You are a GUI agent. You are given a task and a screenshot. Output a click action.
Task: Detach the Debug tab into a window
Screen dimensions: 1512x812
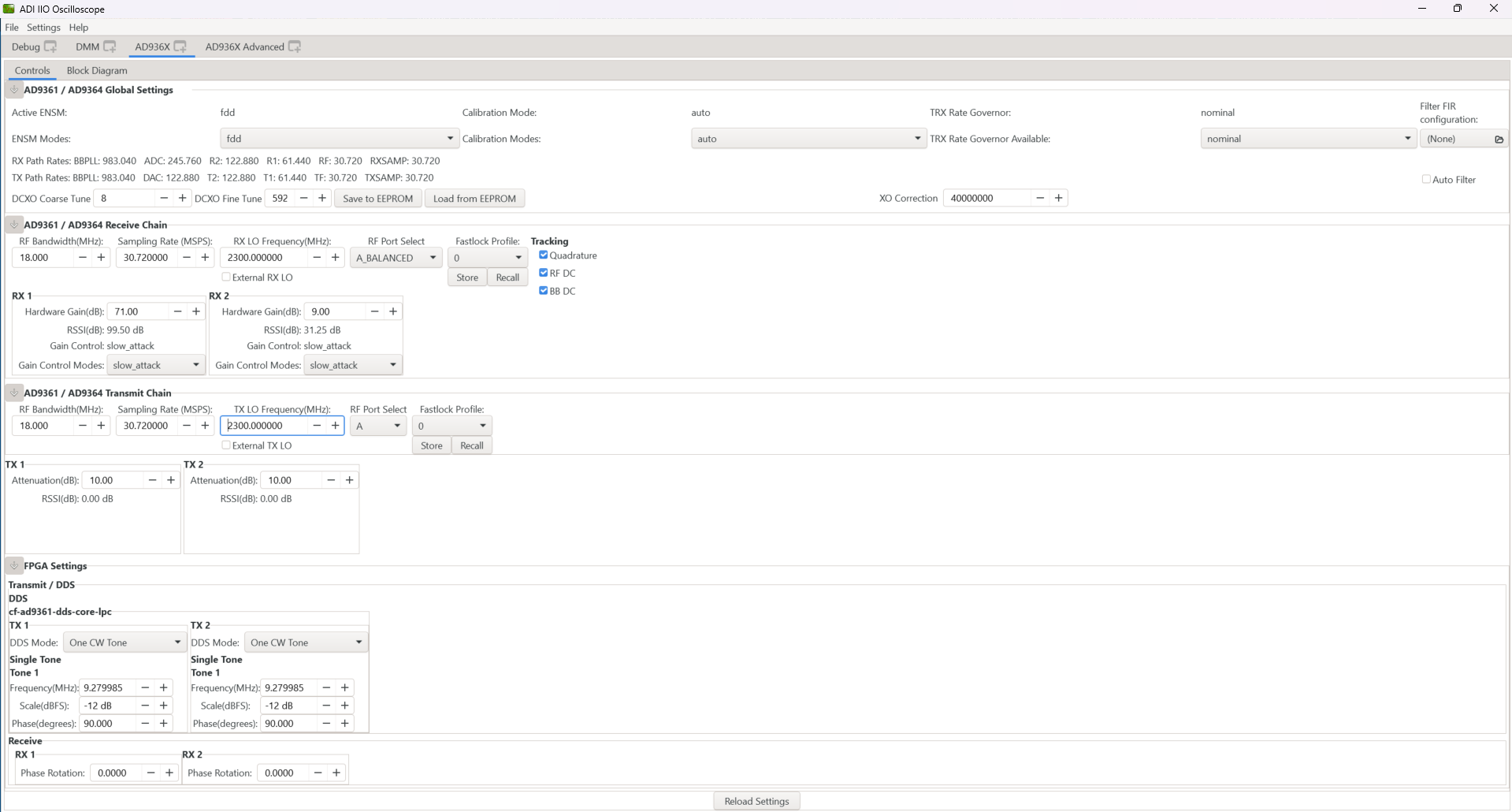[x=50, y=47]
